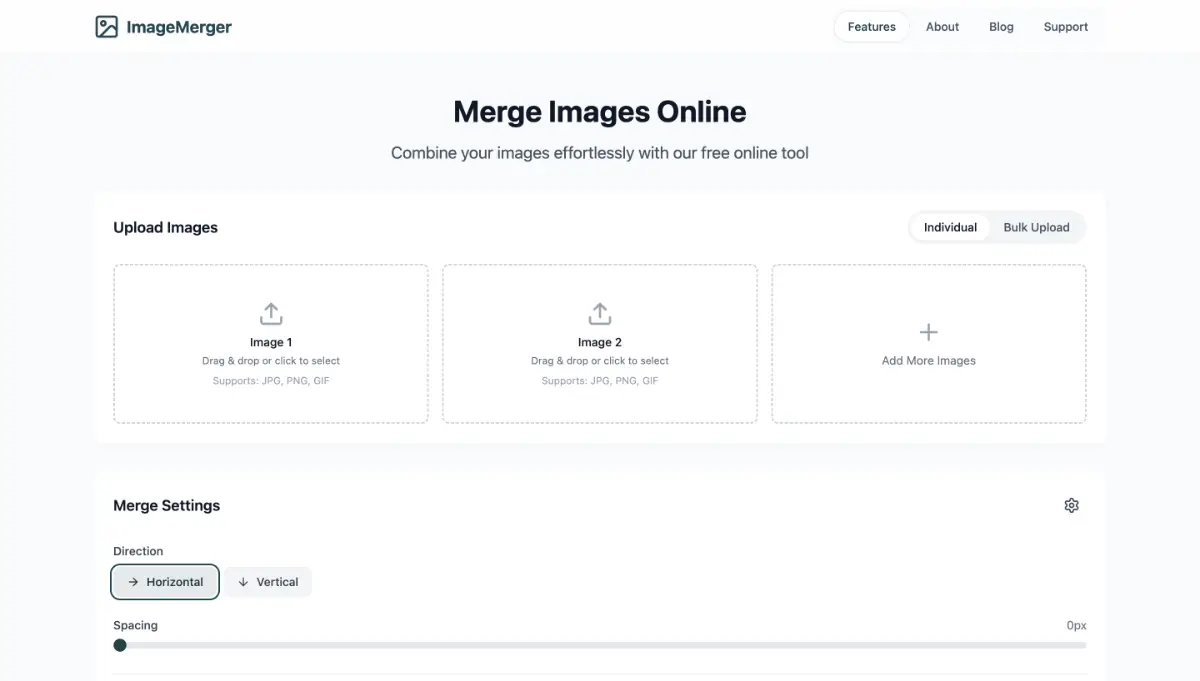1200x681 pixels.
Task: Select the Horizontal direction button
Action: pyautogui.click(x=165, y=581)
